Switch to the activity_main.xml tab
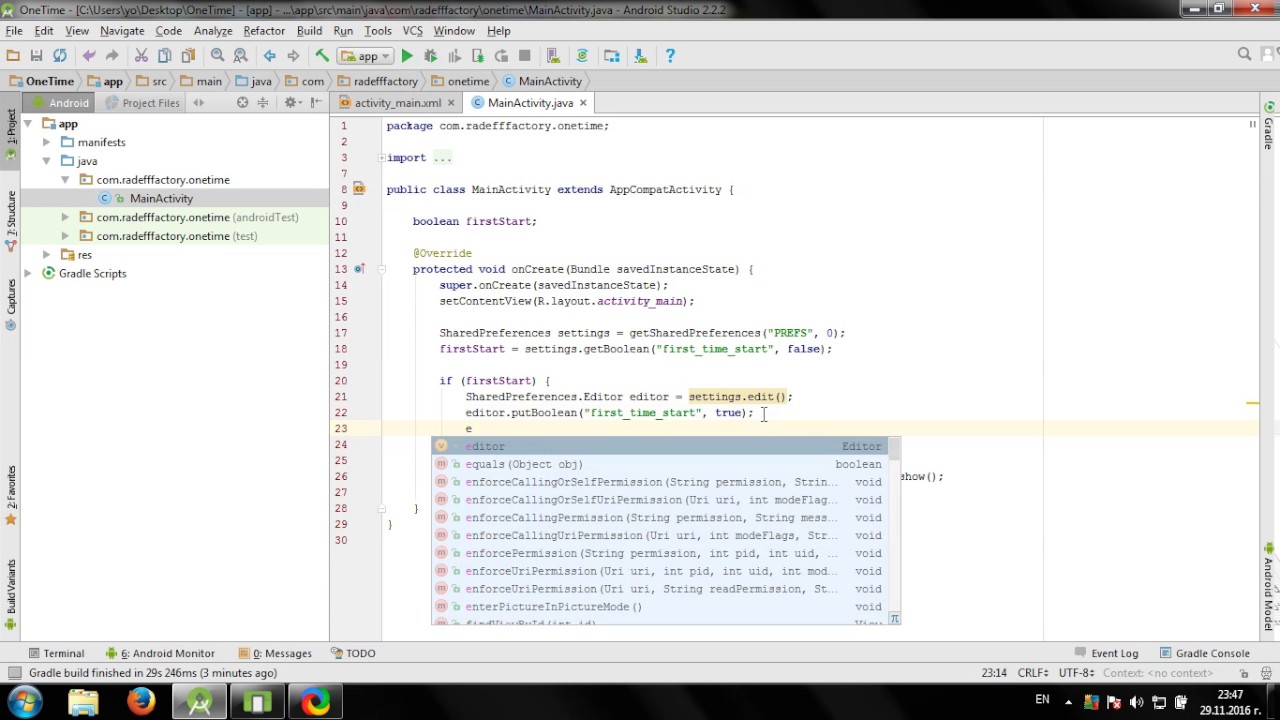 pos(397,103)
